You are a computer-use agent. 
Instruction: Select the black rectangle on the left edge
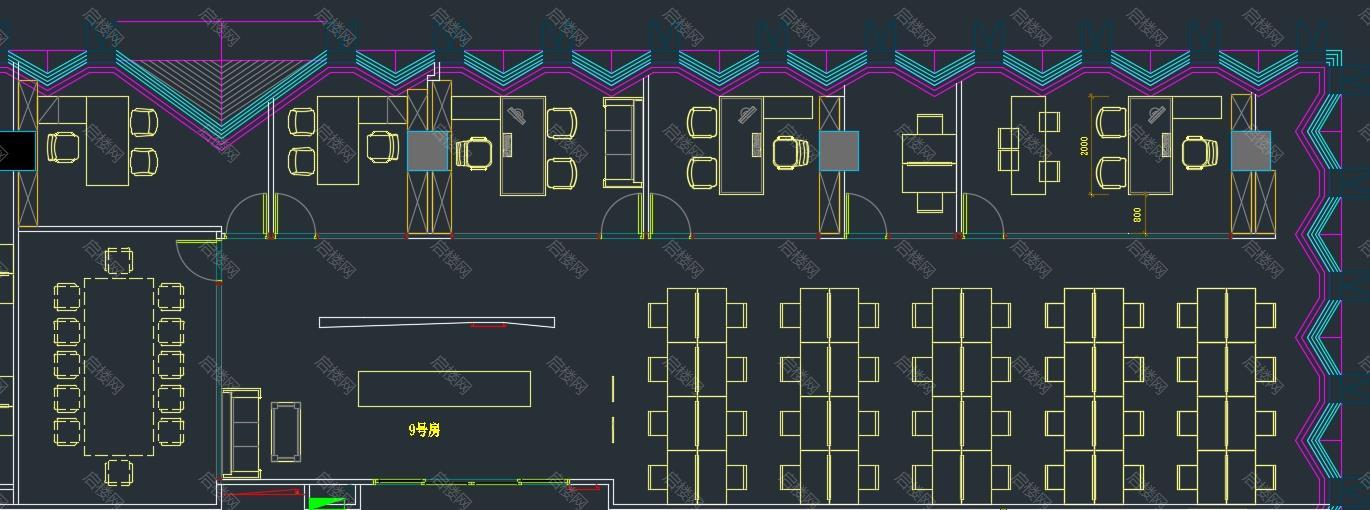tap(17, 150)
